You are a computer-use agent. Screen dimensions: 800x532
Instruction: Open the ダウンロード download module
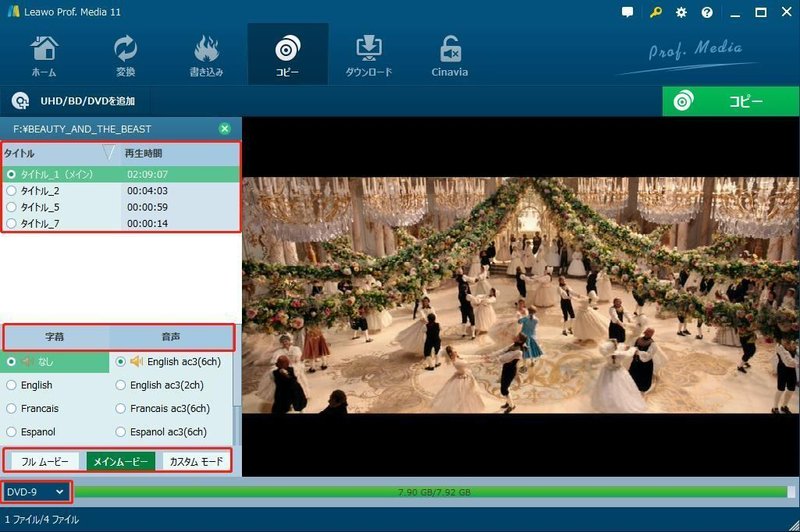[x=368, y=56]
